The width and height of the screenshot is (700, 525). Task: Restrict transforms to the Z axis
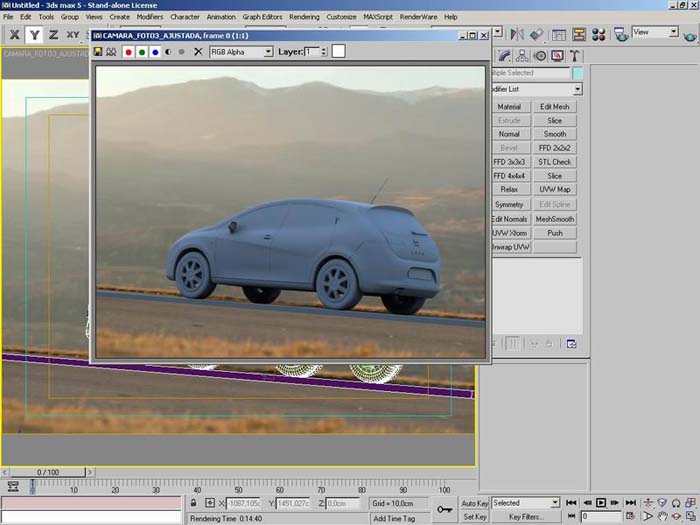(x=53, y=34)
